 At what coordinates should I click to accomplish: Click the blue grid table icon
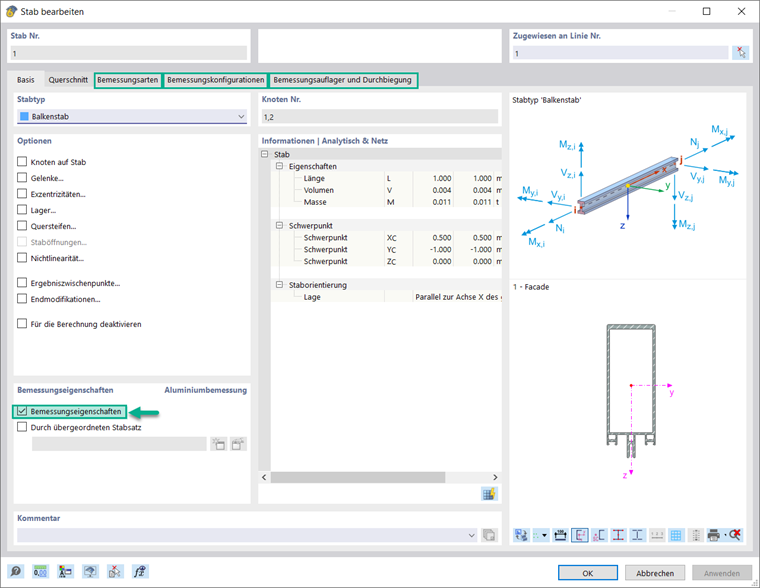676,535
